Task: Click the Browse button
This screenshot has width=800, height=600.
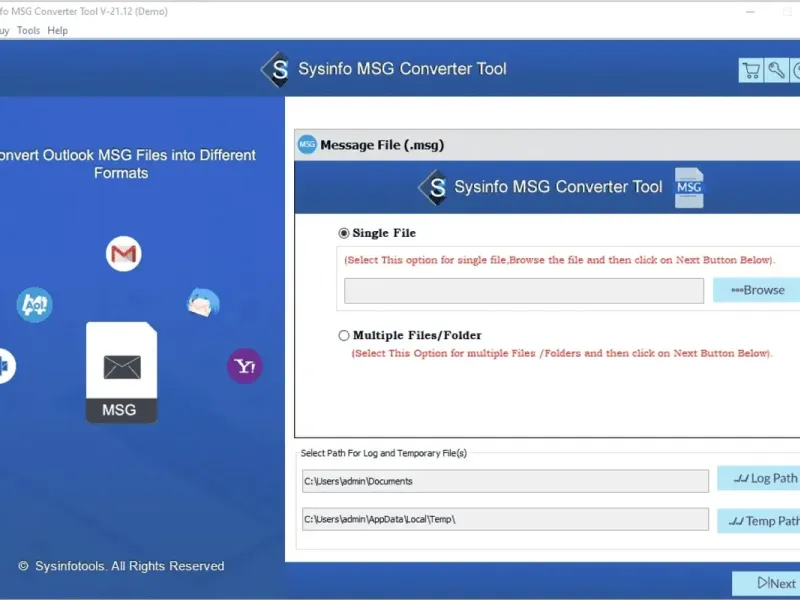Action: [757, 290]
